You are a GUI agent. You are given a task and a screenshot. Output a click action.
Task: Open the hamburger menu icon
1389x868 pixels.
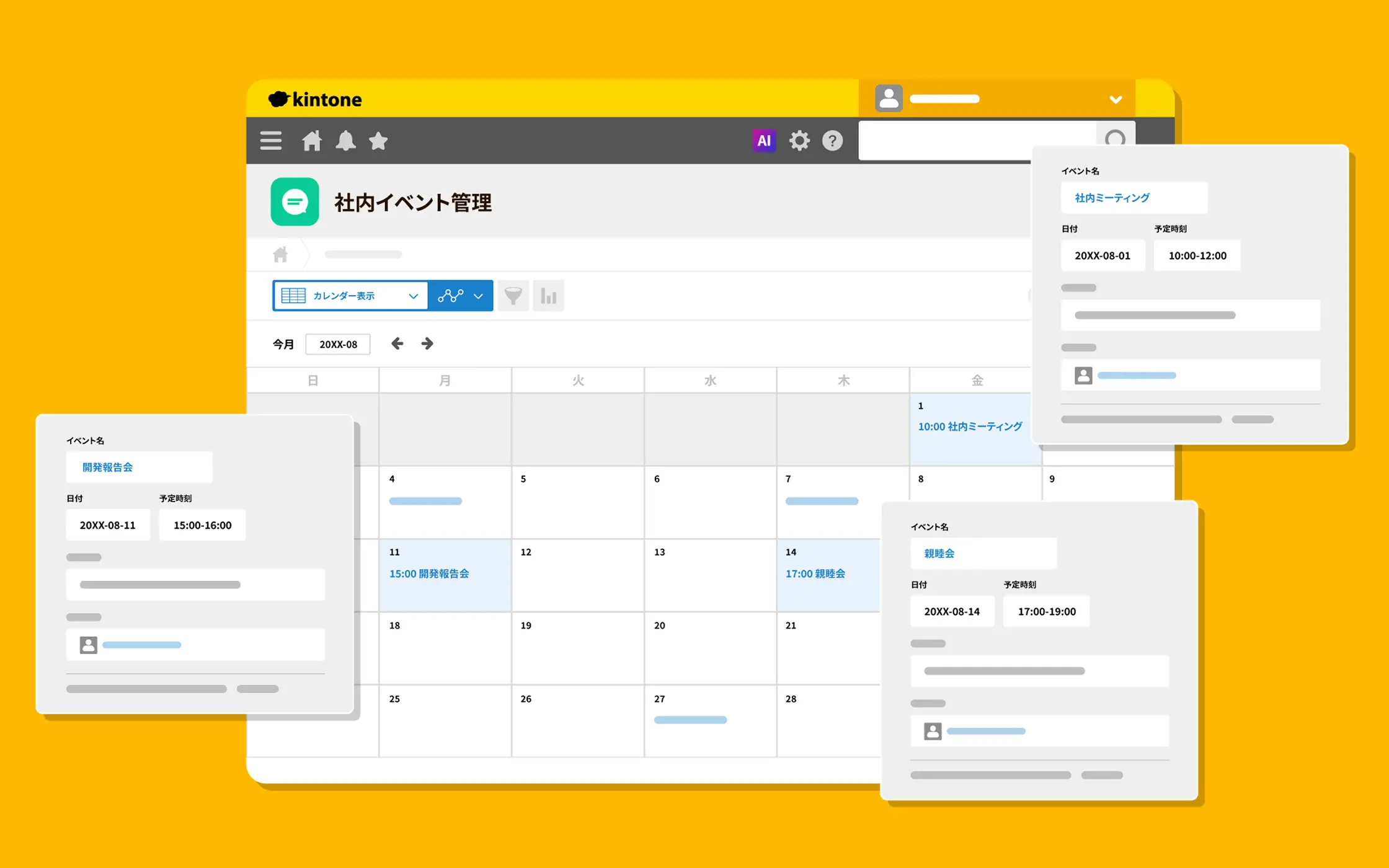[x=271, y=141]
